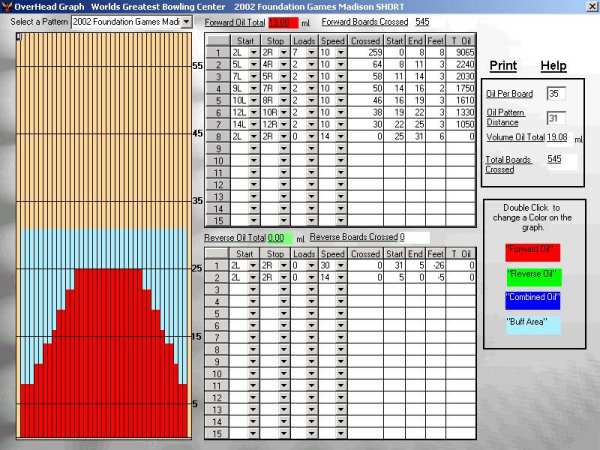
Task: Select the red Forward Oil color swatch
Action: (532, 249)
